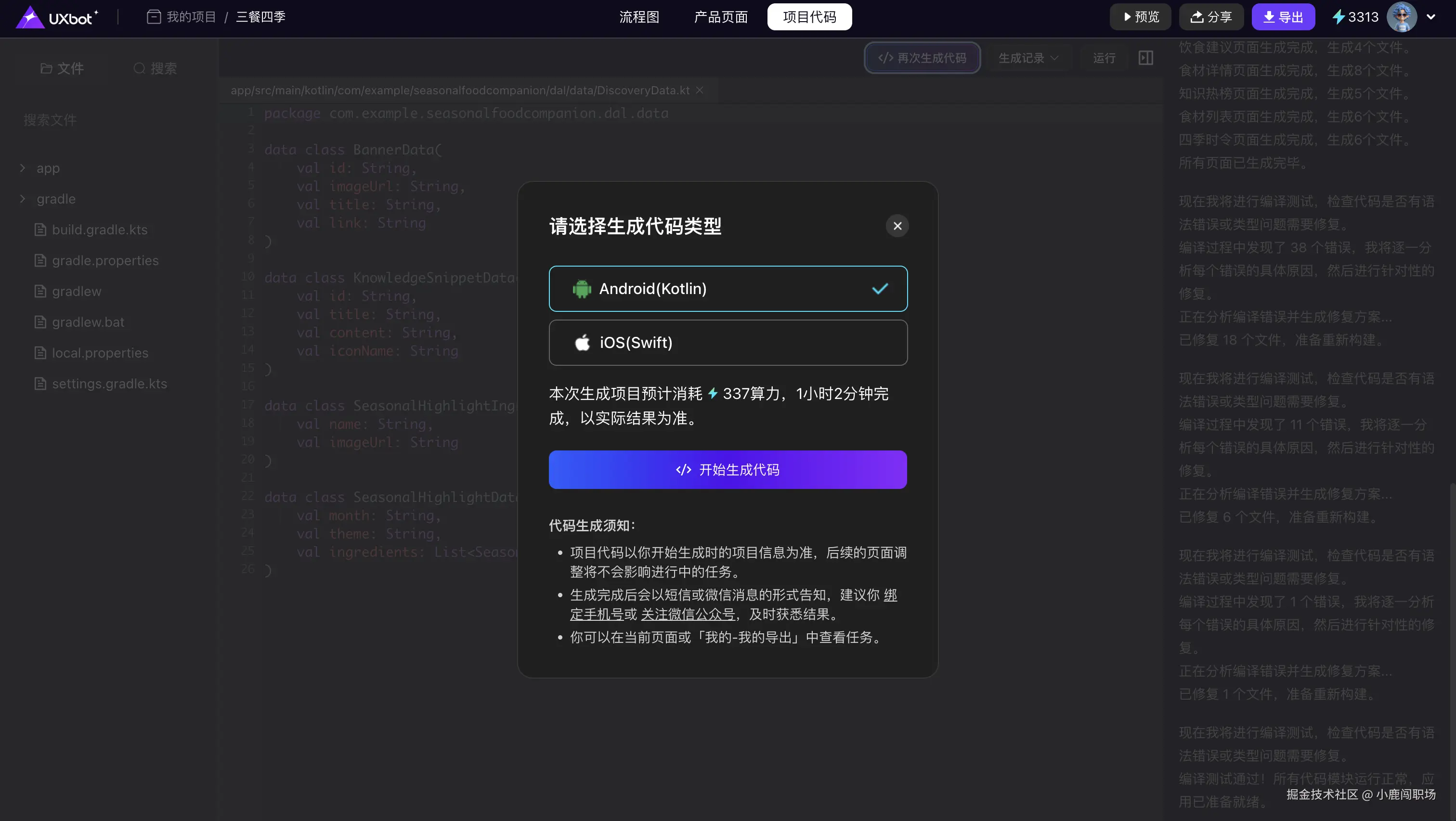This screenshot has height=821, width=1456.
Task: Select iOS(Swift) code type option
Action: point(728,343)
